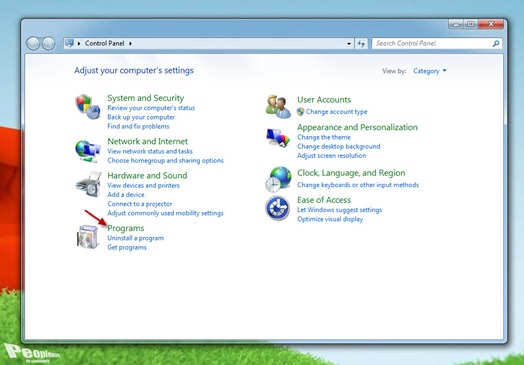This screenshot has width=524, height=365.
Task: Click the Clock, Language, and Region globe icon
Action: coord(278,179)
